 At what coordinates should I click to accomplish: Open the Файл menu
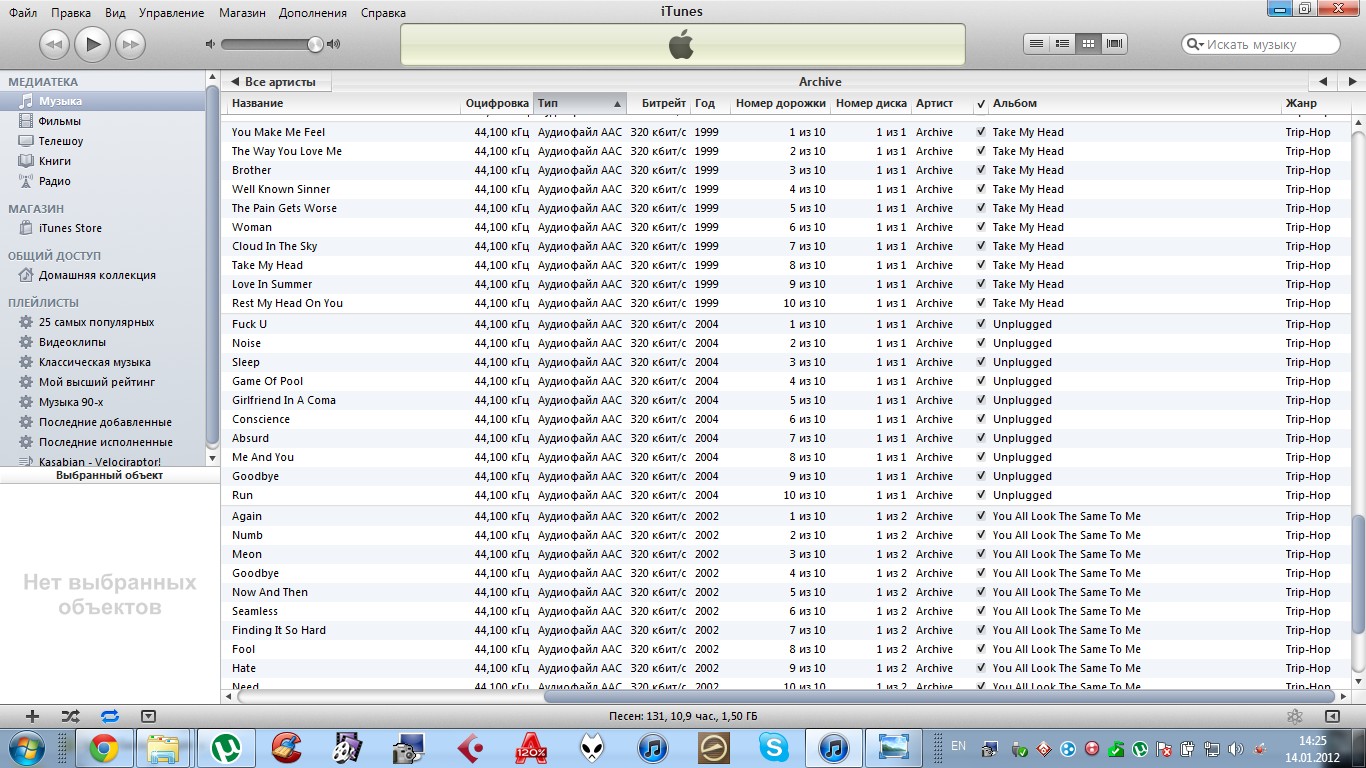pyautogui.click(x=23, y=13)
